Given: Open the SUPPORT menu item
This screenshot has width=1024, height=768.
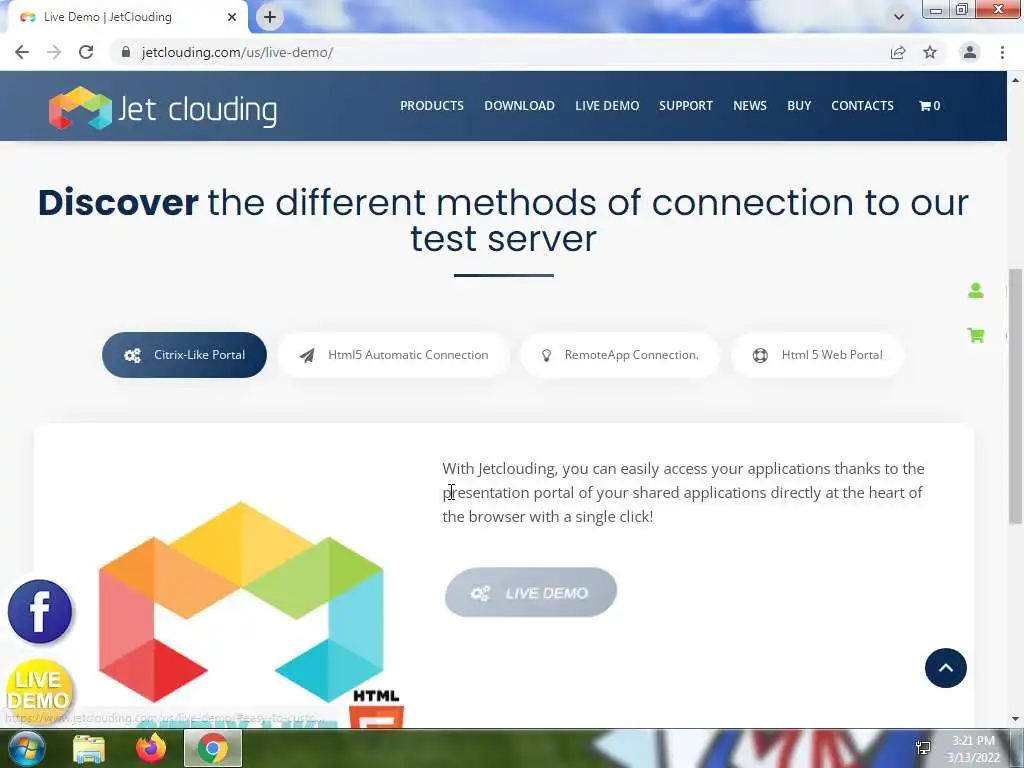Looking at the screenshot, I should click(x=686, y=106).
